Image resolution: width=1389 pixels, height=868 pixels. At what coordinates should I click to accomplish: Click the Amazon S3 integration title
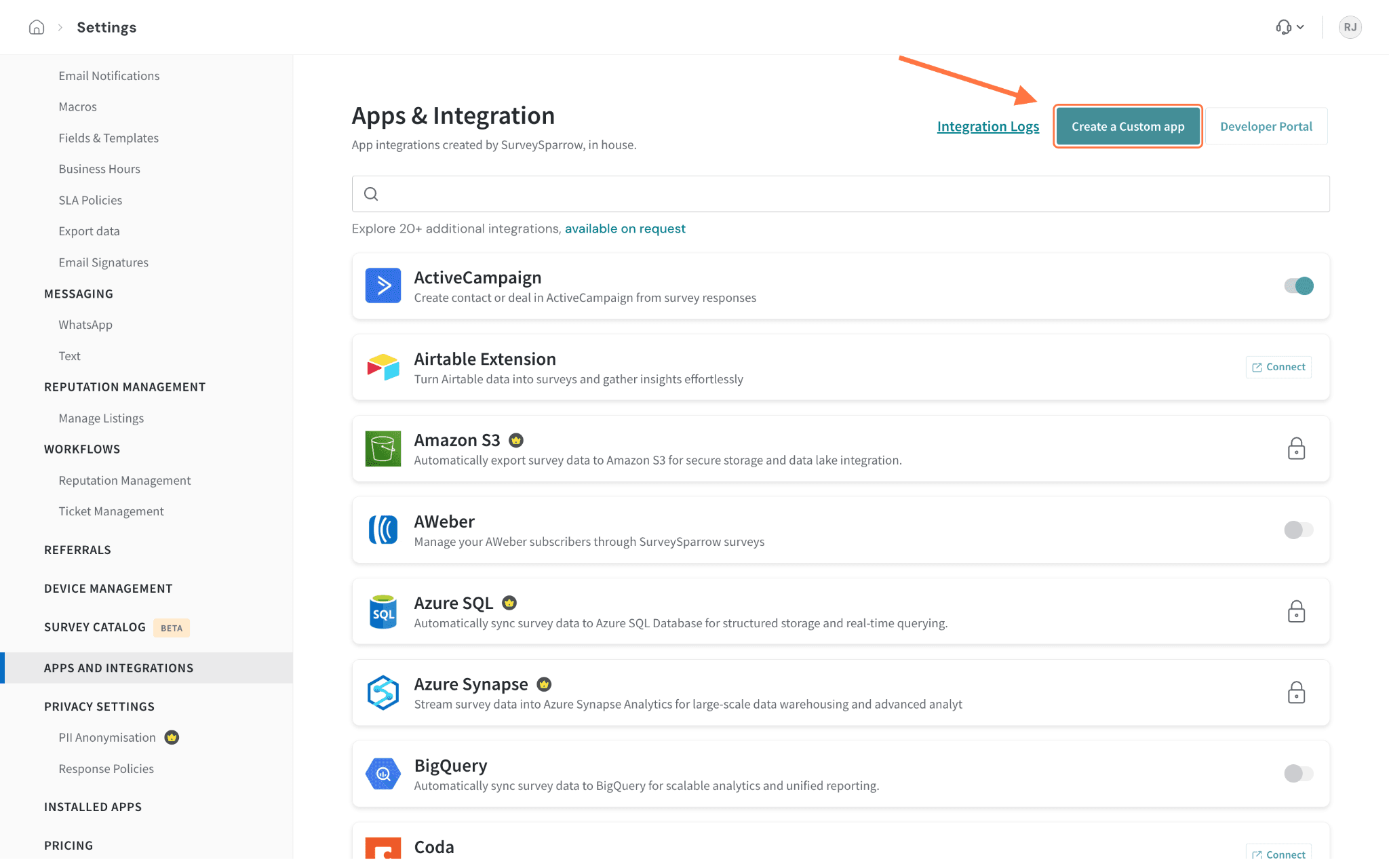point(457,440)
